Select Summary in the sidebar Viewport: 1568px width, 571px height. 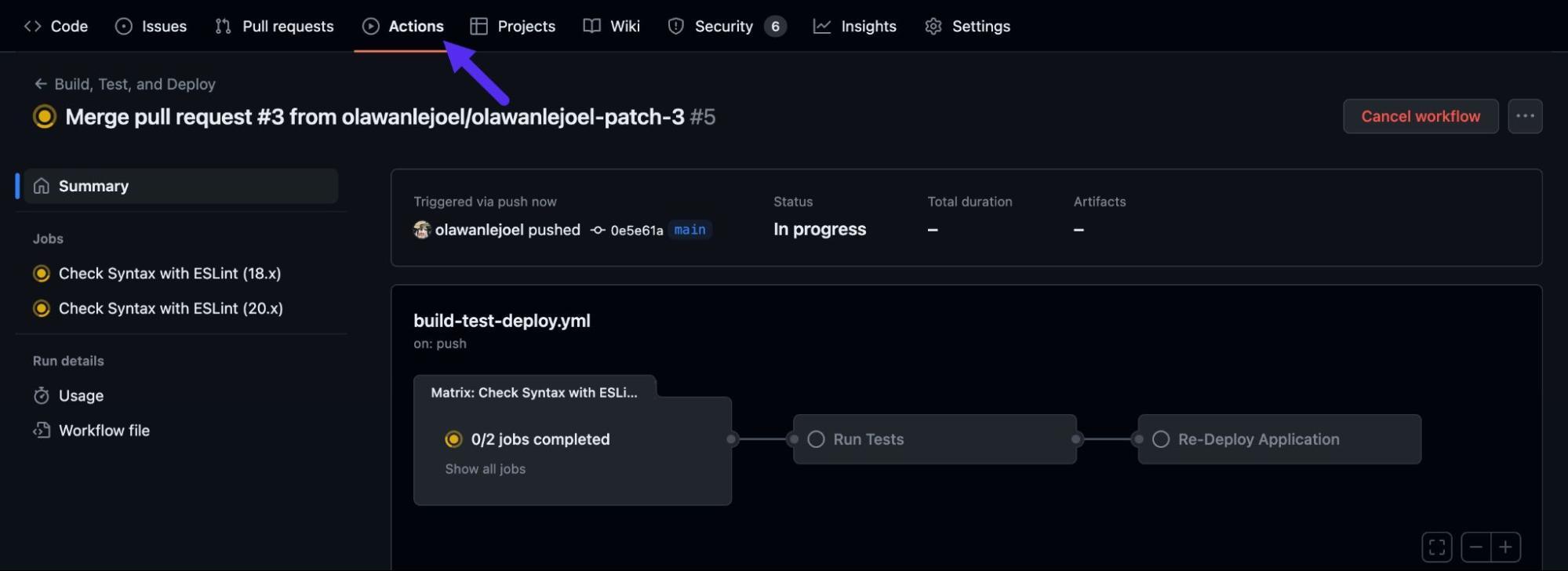pos(181,186)
